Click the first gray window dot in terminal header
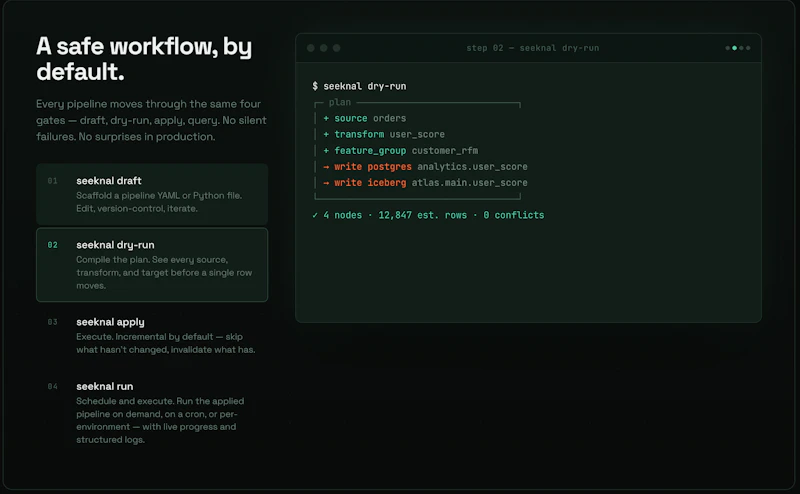Screen dimensions: 800x494 pyautogui.click(x=311, y=48)
